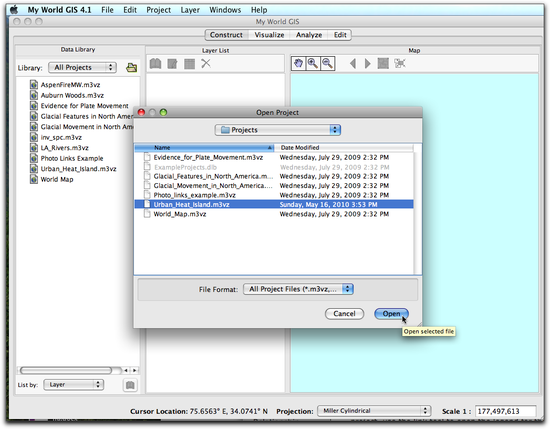Open the List by Layer dropdown
The image size is (550, 429).
[73, 385]
